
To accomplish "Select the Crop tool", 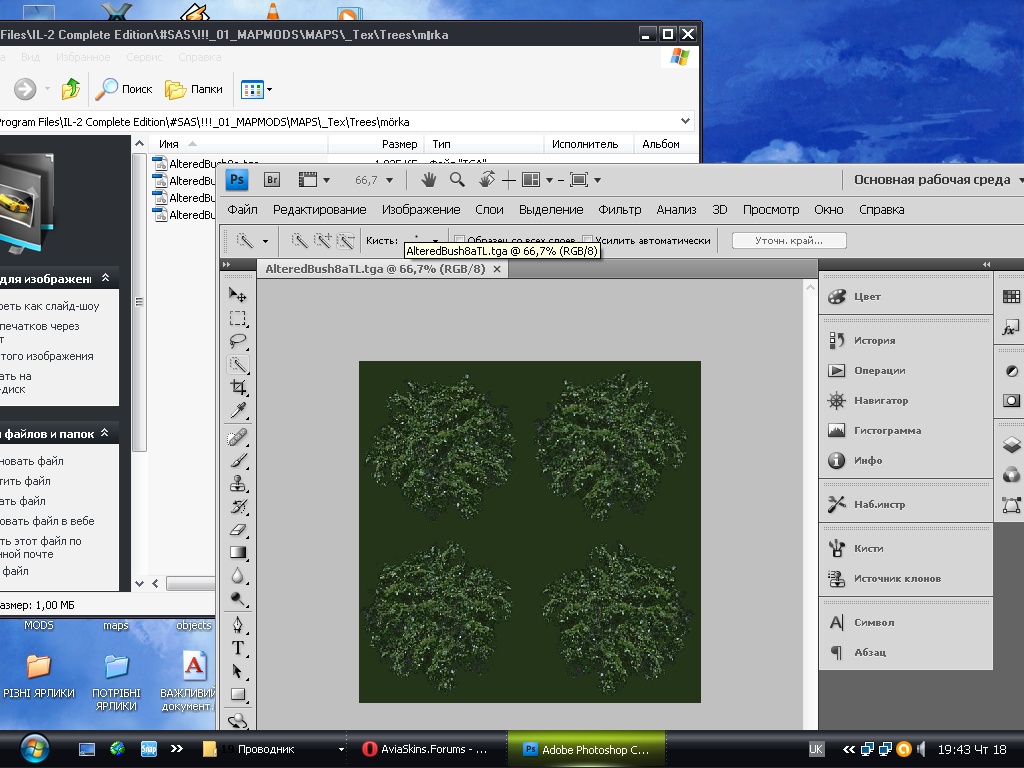I will [x=238, y=388].
